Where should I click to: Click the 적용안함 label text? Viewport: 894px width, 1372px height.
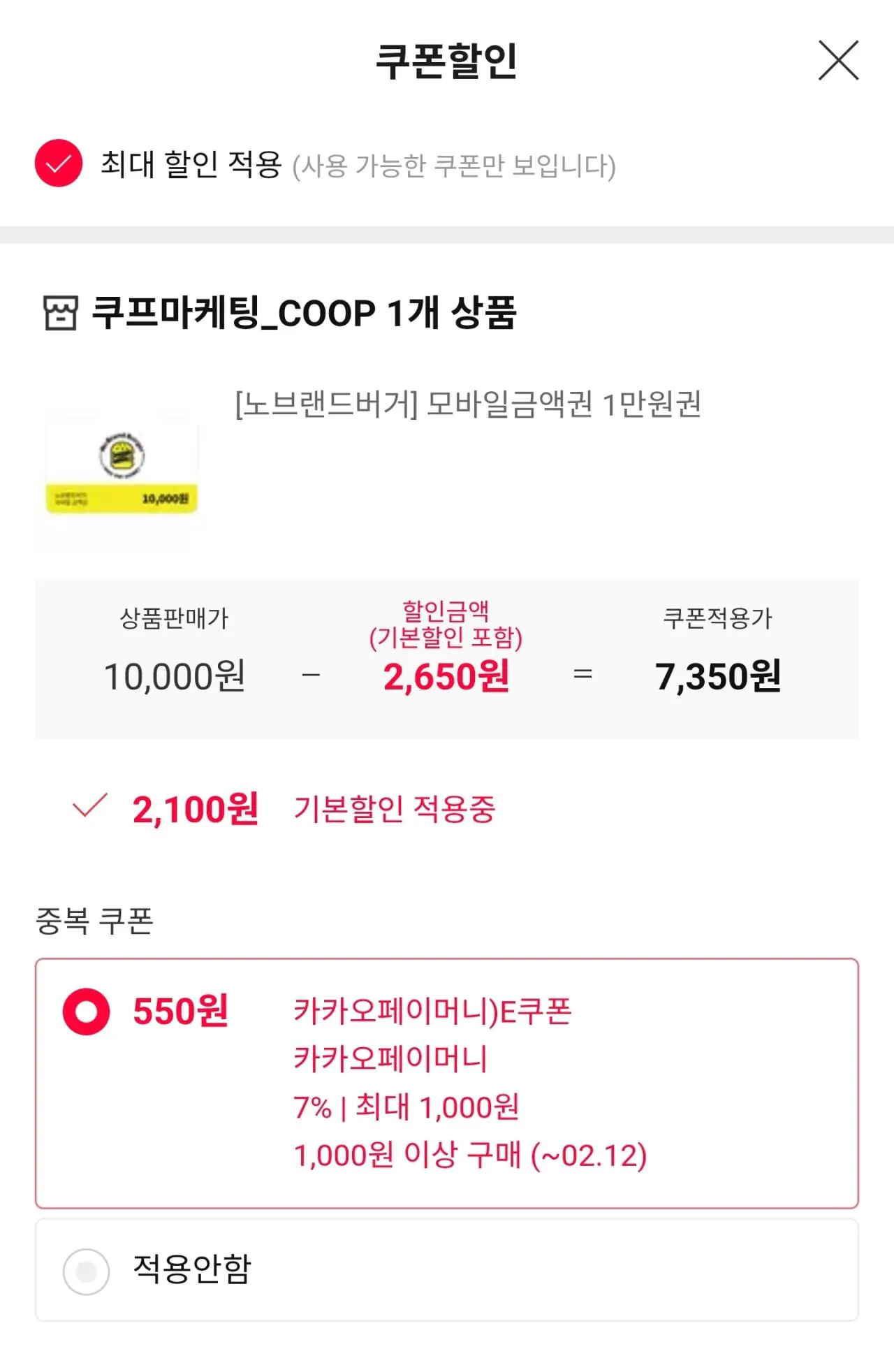(x=192, y=1269)
